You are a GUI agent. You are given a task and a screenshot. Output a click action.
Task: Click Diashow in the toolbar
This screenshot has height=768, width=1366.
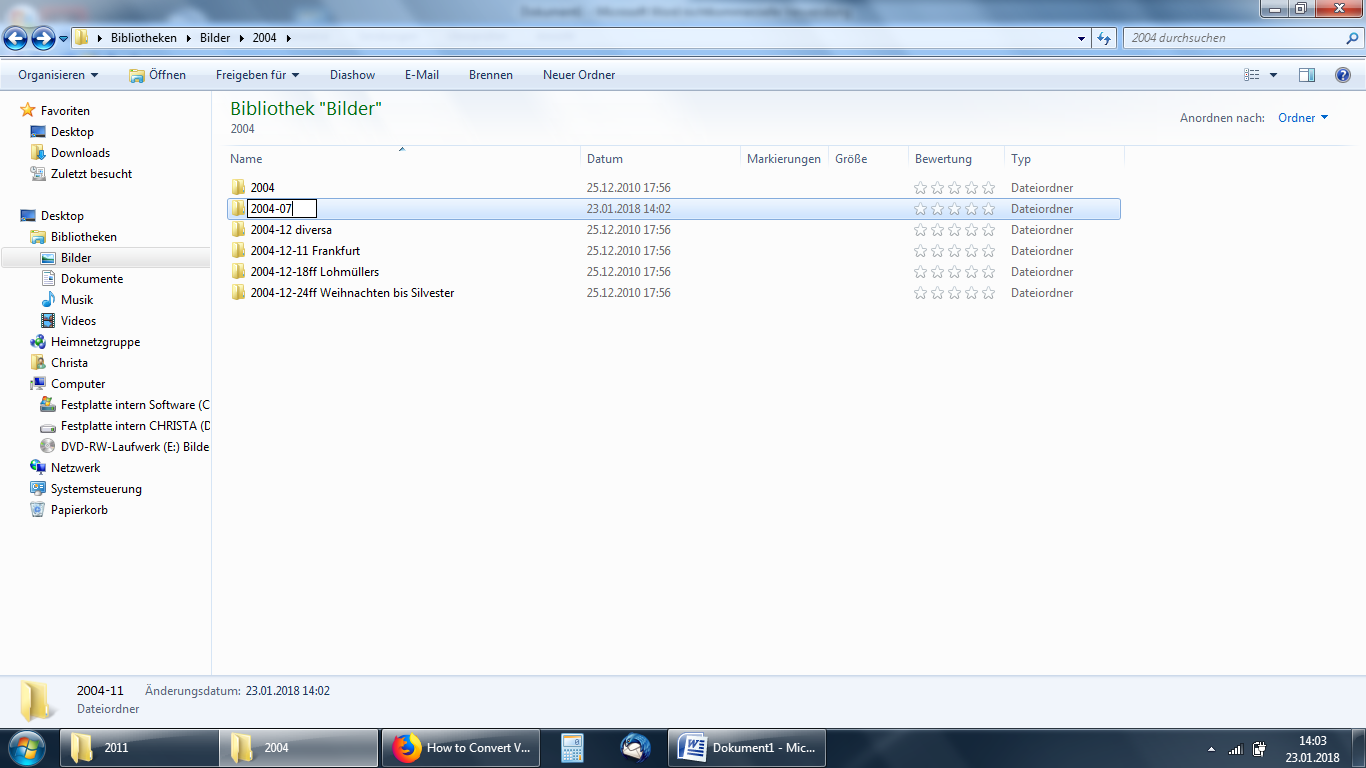[x=352, y=75]
